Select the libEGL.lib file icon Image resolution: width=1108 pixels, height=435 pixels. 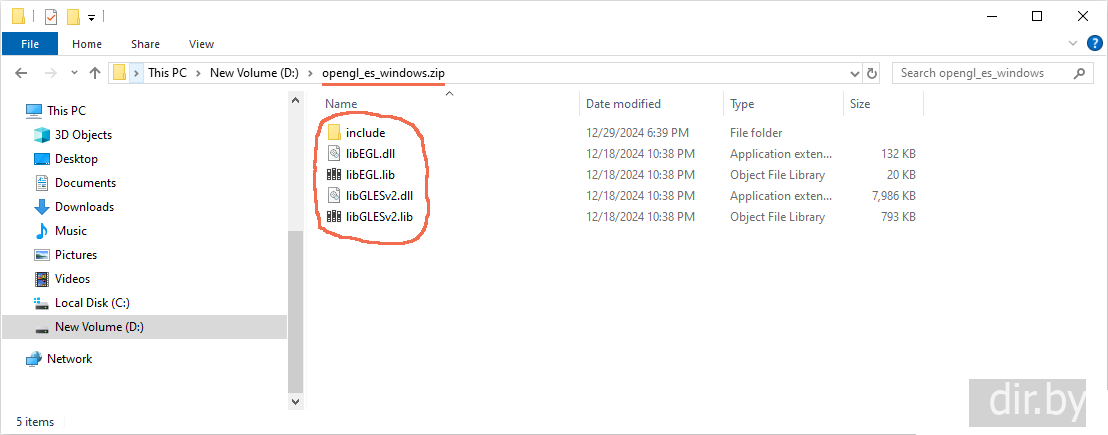334,175
